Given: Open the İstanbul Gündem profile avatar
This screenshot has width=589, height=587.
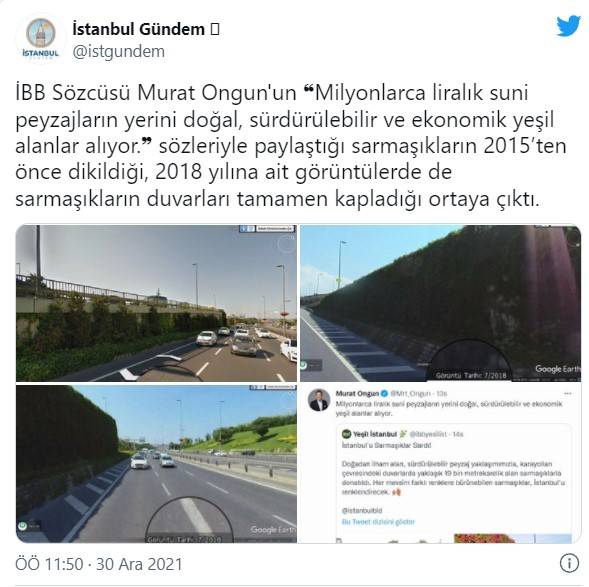Looking at the screenshot, I should click(x=41, y=38).
